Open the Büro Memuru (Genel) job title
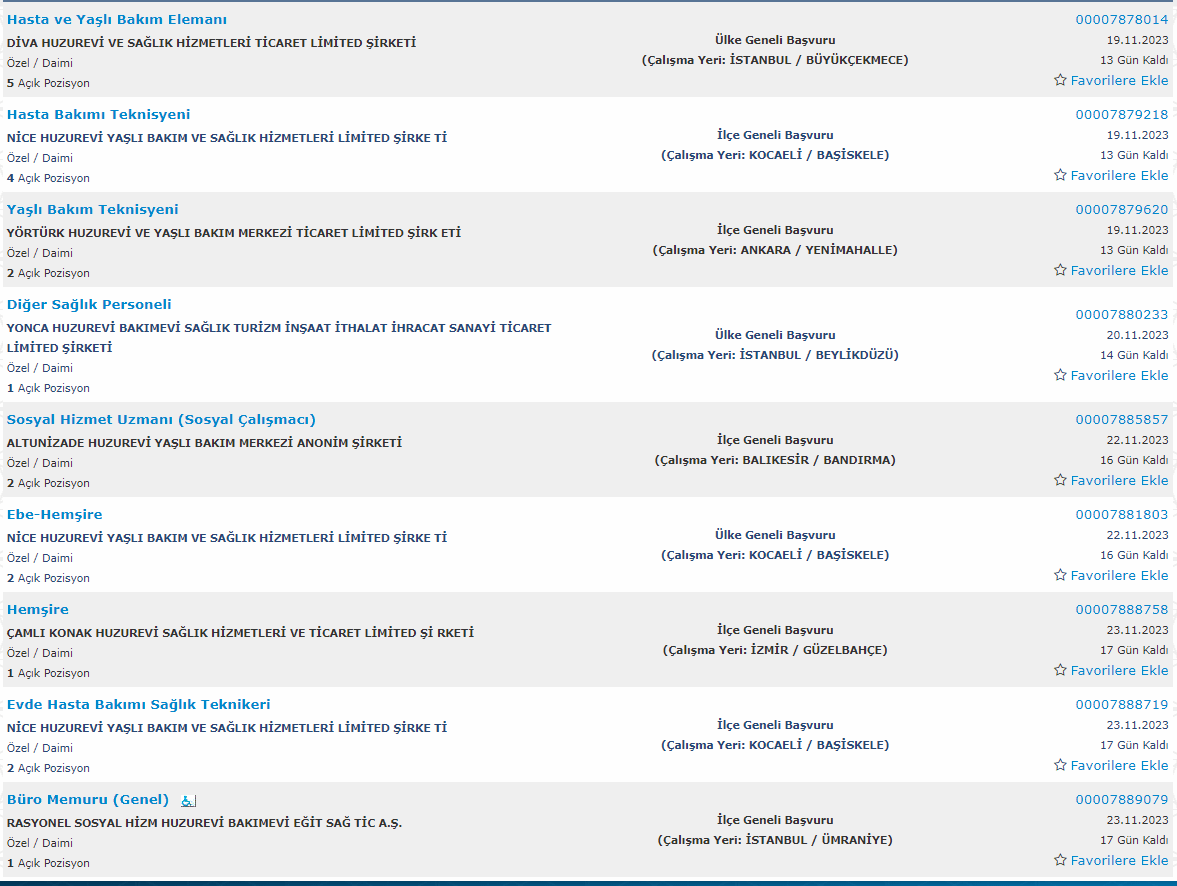Viewport: 1177px width, 886px height. point(88,800)
